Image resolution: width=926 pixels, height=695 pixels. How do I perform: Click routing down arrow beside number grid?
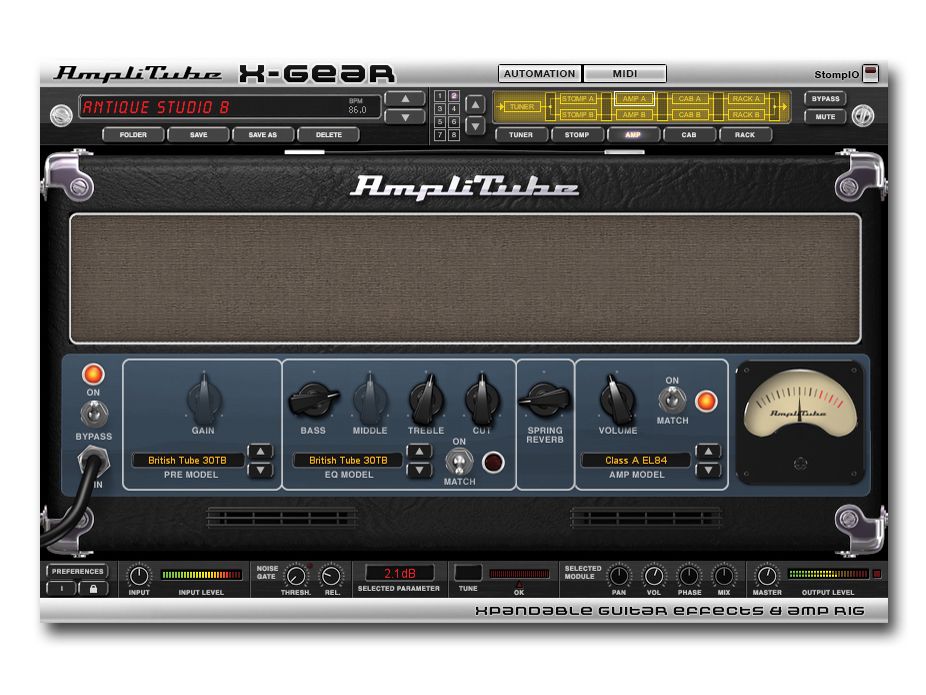coord(475,125)
